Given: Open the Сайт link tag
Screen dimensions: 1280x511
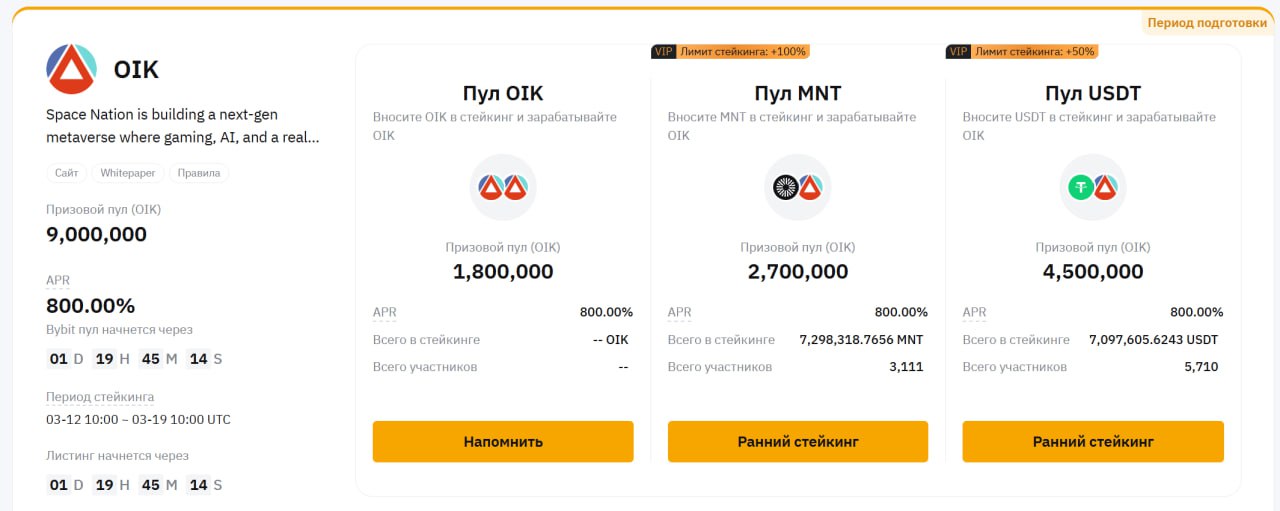Looking at the screenshot, I should tap(67, 173).
